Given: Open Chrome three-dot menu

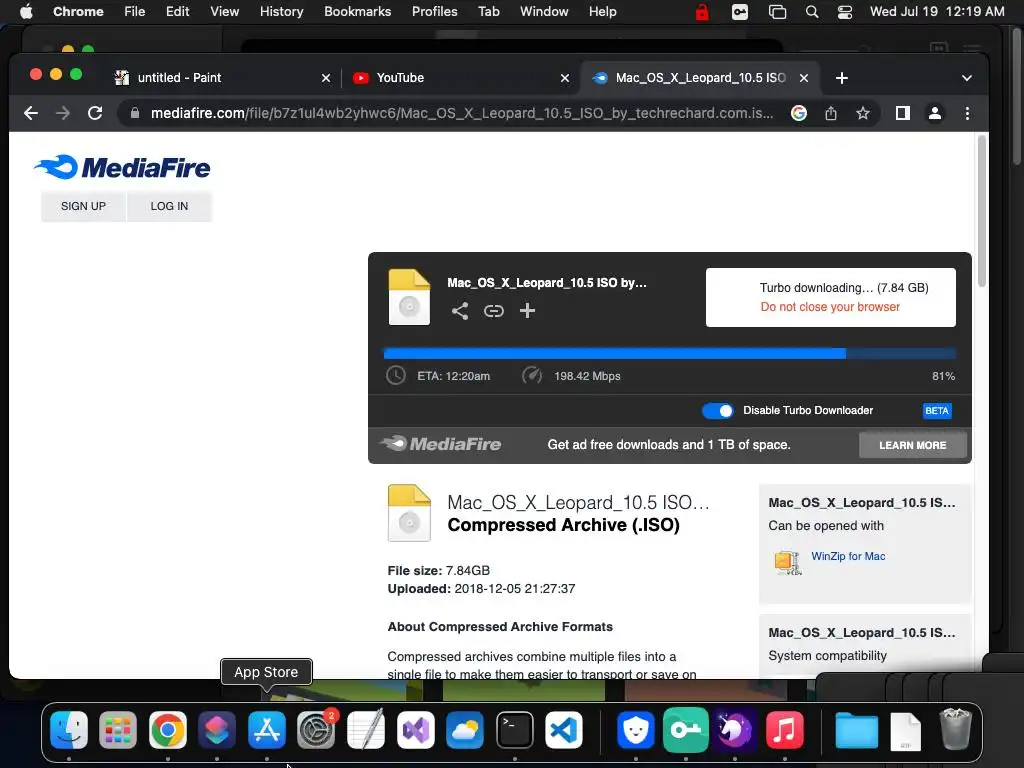Looking at the screenshot, I should point(967,113).
